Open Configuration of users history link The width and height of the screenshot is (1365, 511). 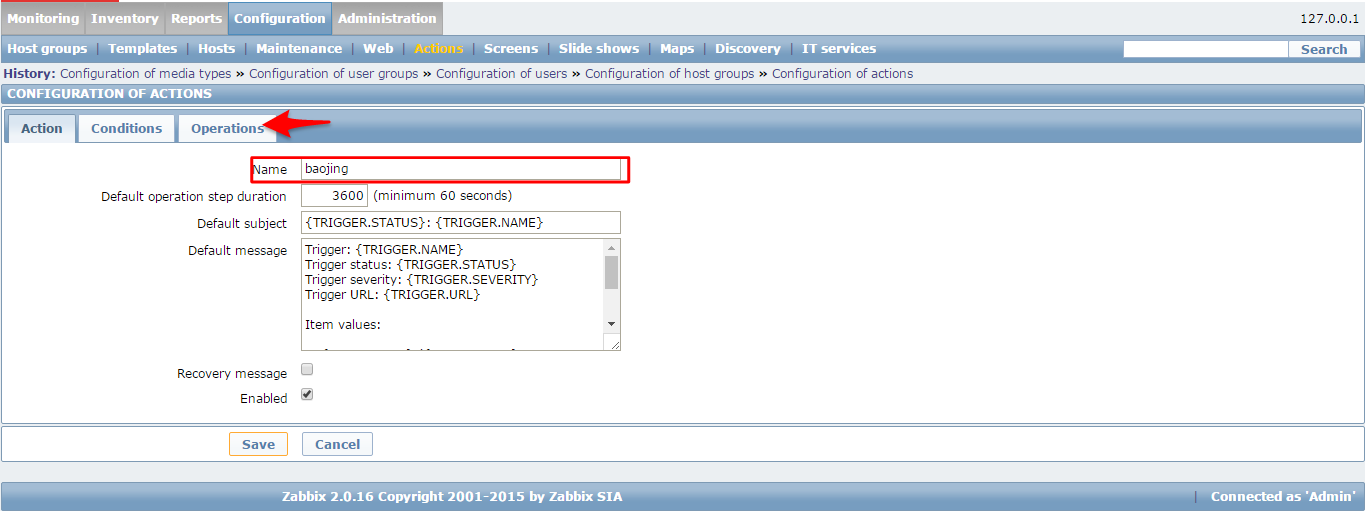501,73
